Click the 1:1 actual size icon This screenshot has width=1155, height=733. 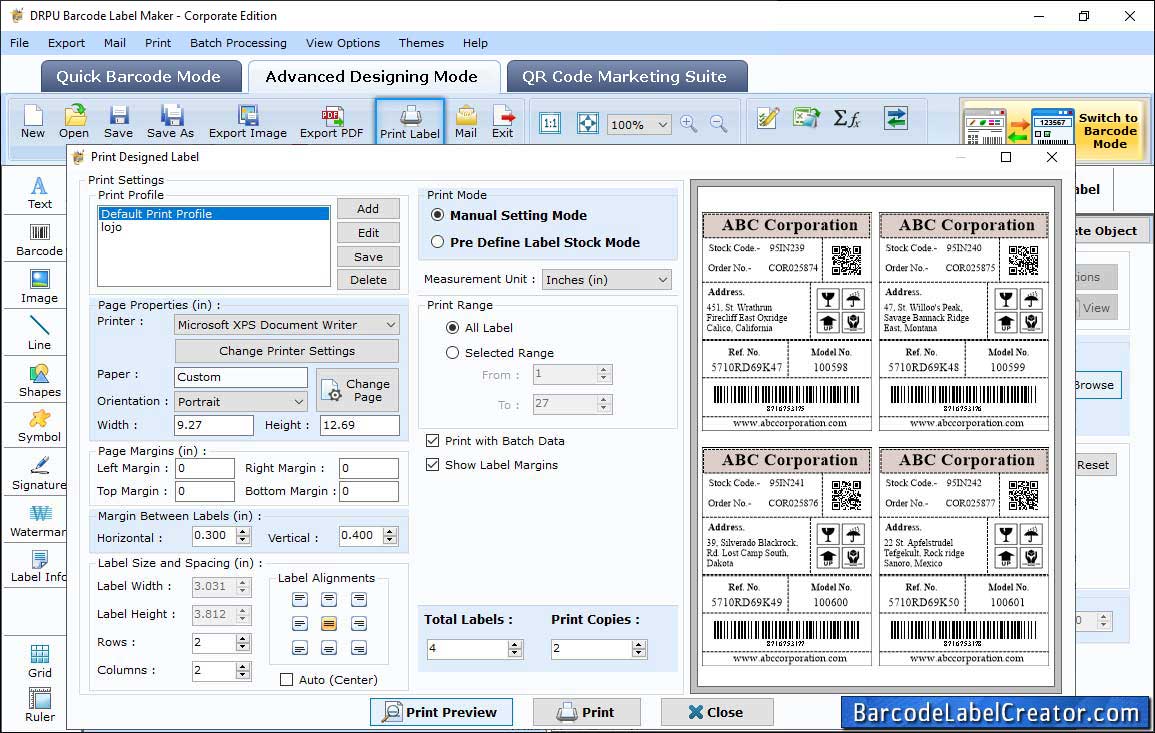coord(550,123)
